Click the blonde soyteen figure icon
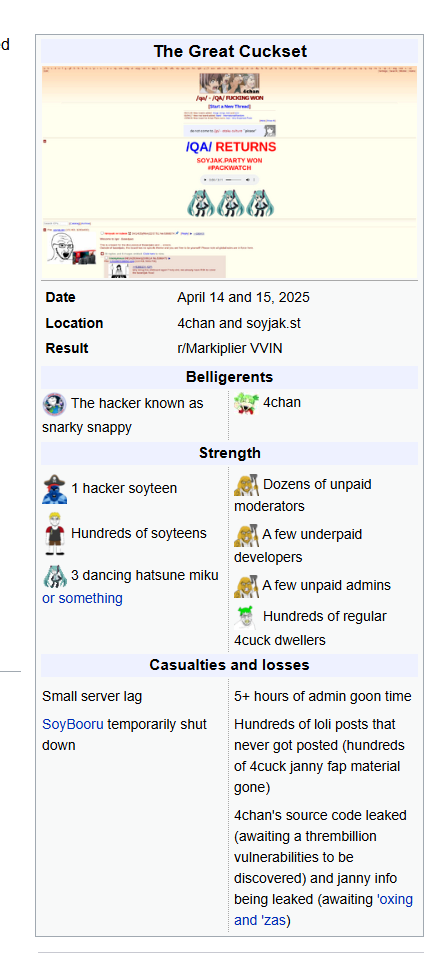The width and height of the screenshot is (440, 953). coord(55,533)
